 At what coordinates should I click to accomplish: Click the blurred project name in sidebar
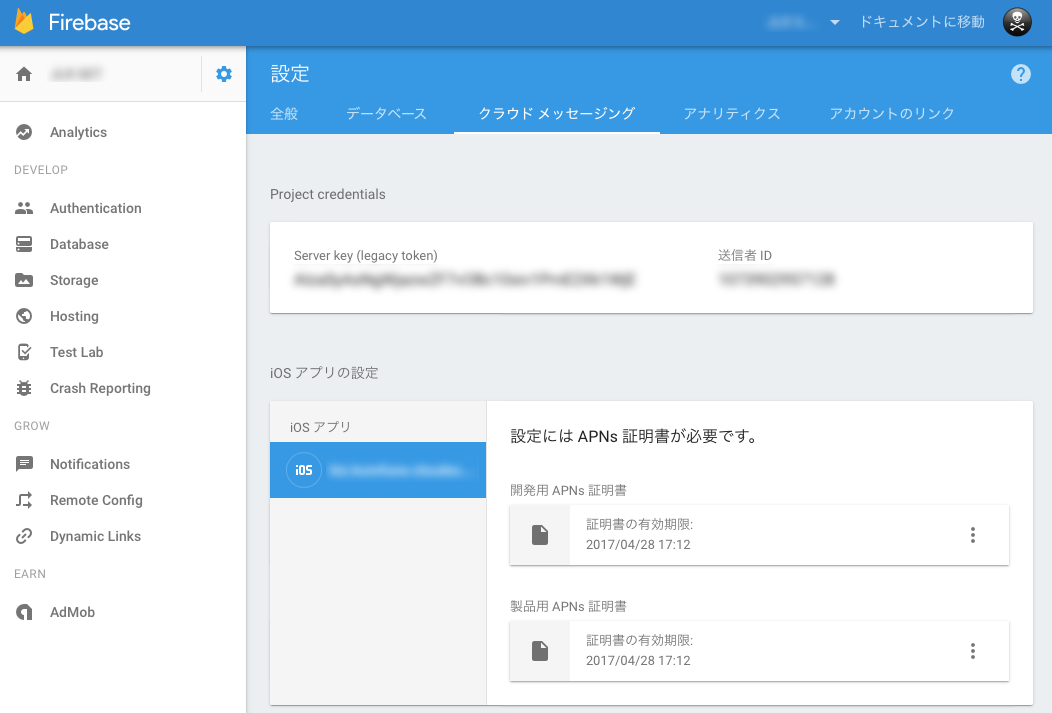(76, 74)
